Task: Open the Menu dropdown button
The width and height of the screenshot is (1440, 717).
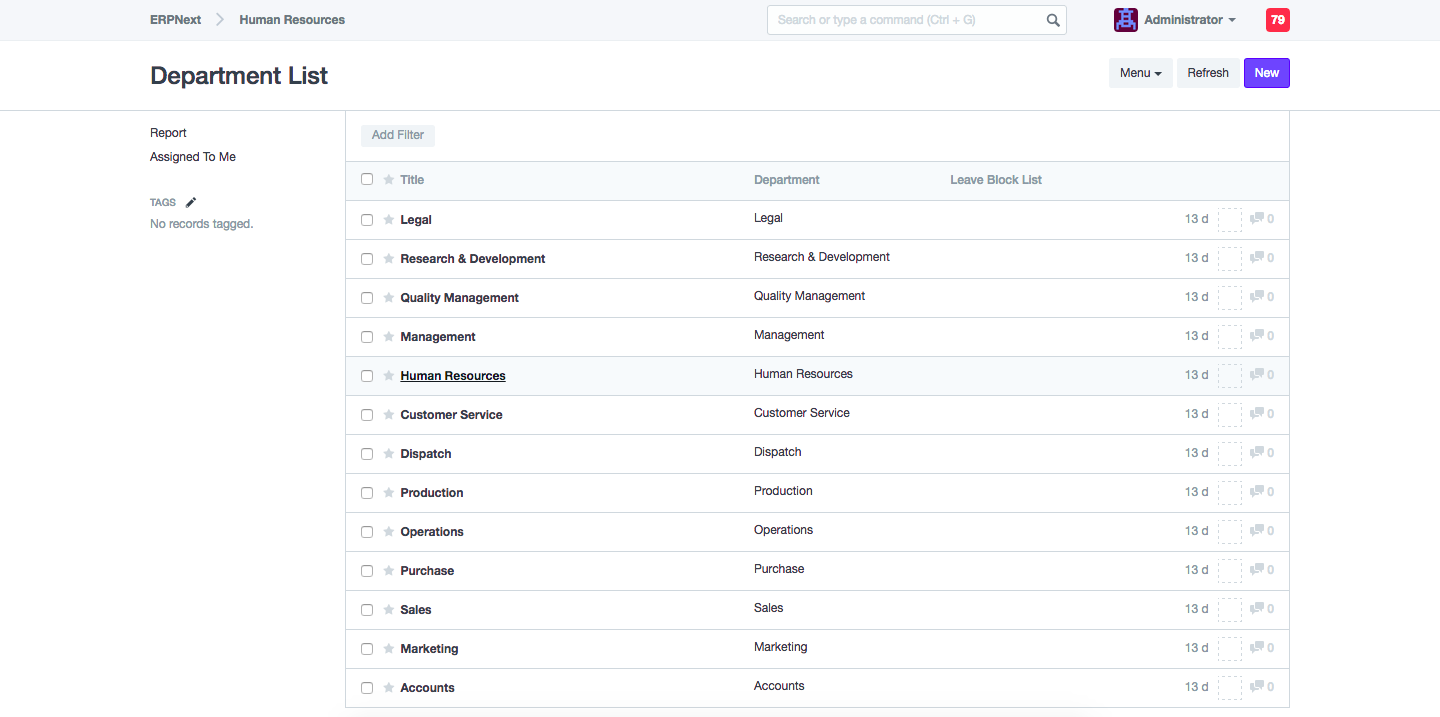Action: pyautogui.click(x=1140, y=73)
